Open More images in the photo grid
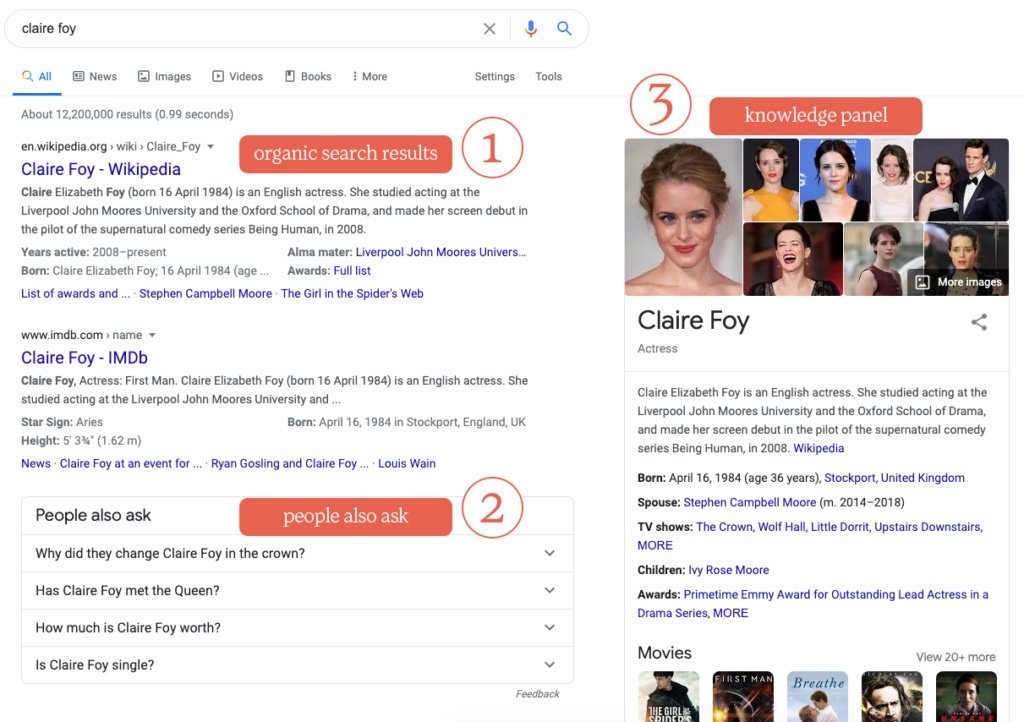 pos(959,282)
